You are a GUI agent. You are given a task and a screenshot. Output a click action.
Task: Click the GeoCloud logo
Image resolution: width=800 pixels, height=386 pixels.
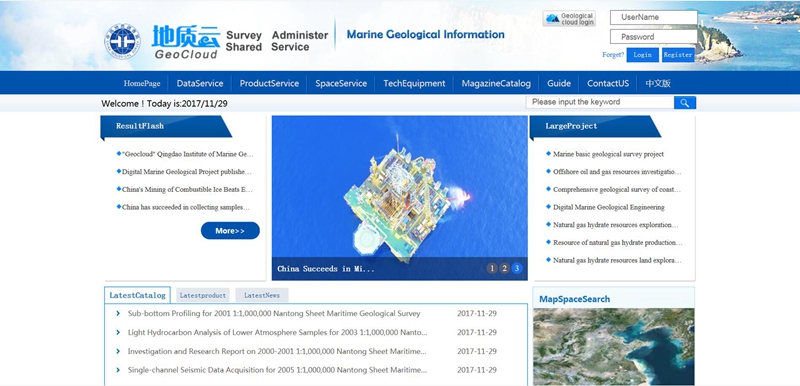pyautogui.click(x=186, y=42)
